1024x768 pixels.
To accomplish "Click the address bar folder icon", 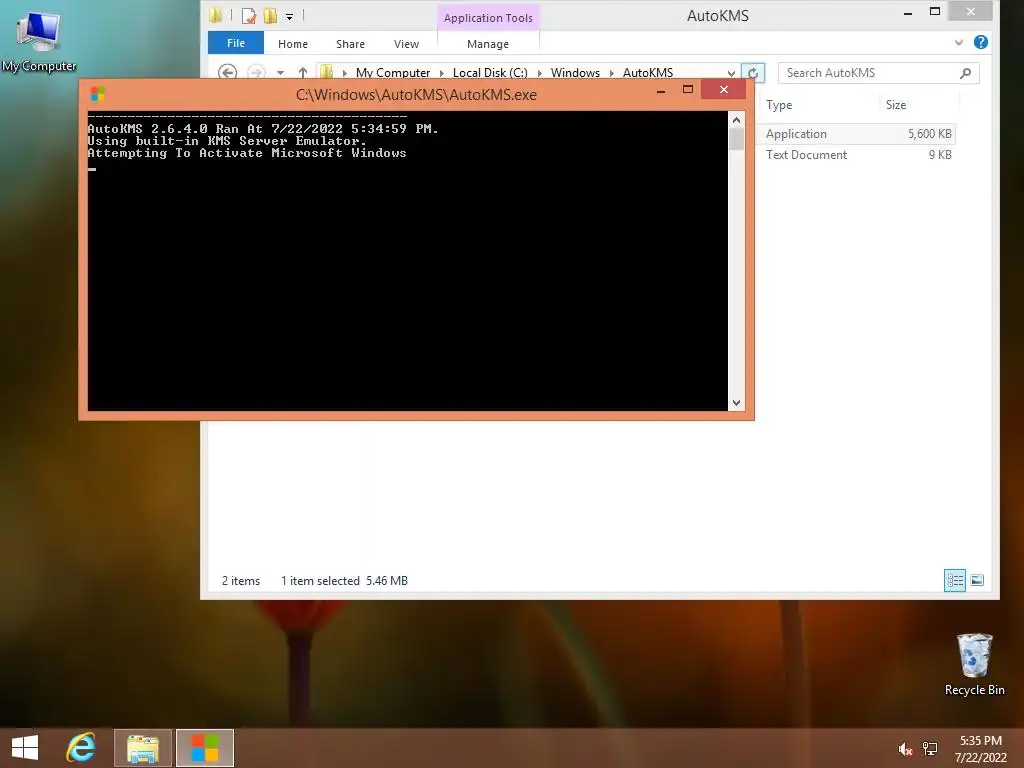I will pyautogui.click(x=326, y=72).
